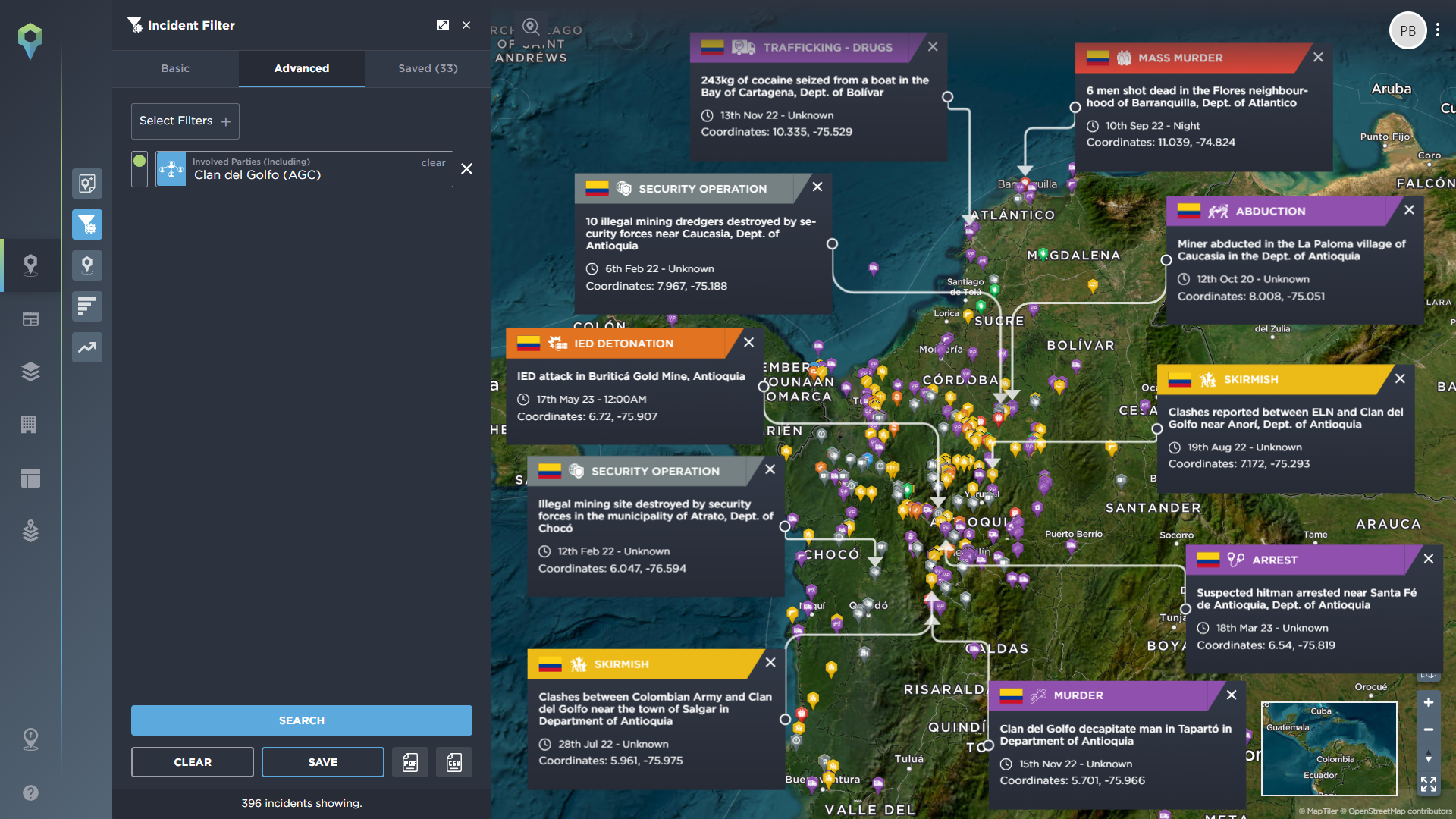Screen dimensions: 1456x819
Task: Open the secure location pin near sidebar bottom
Action: click(30, 739)
